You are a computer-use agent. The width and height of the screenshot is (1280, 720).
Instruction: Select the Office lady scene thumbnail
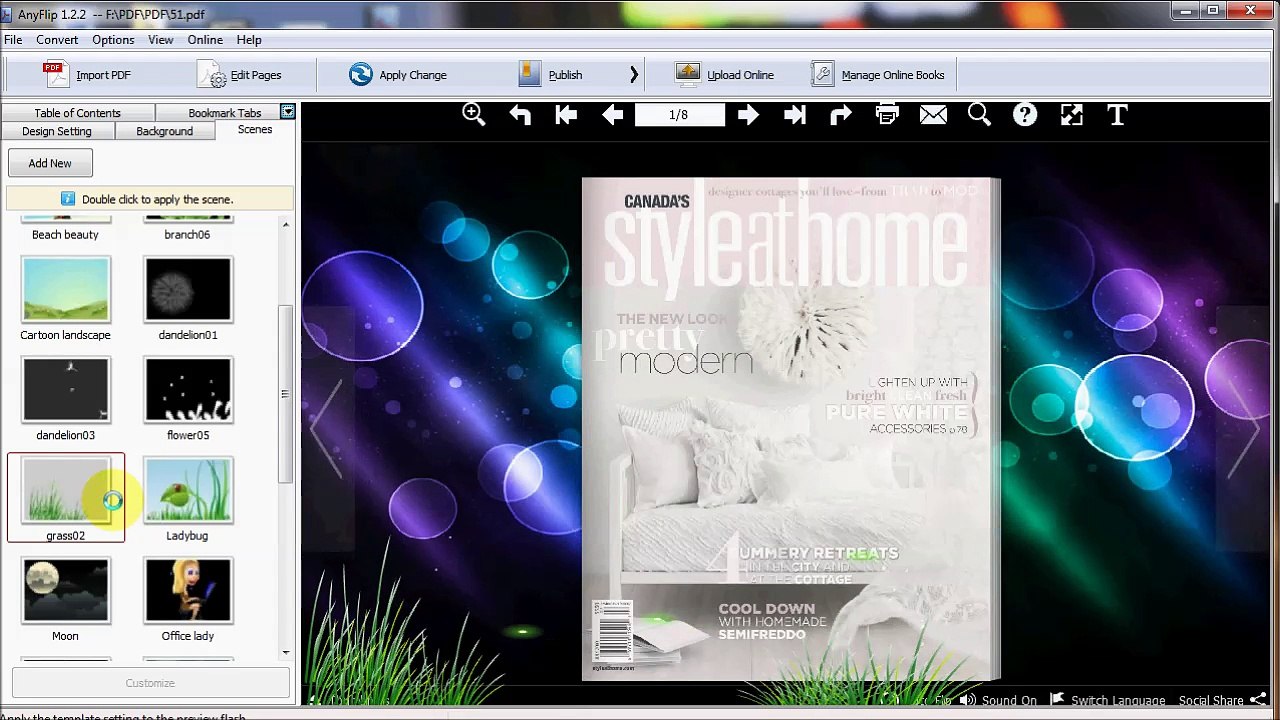(188, 590)
